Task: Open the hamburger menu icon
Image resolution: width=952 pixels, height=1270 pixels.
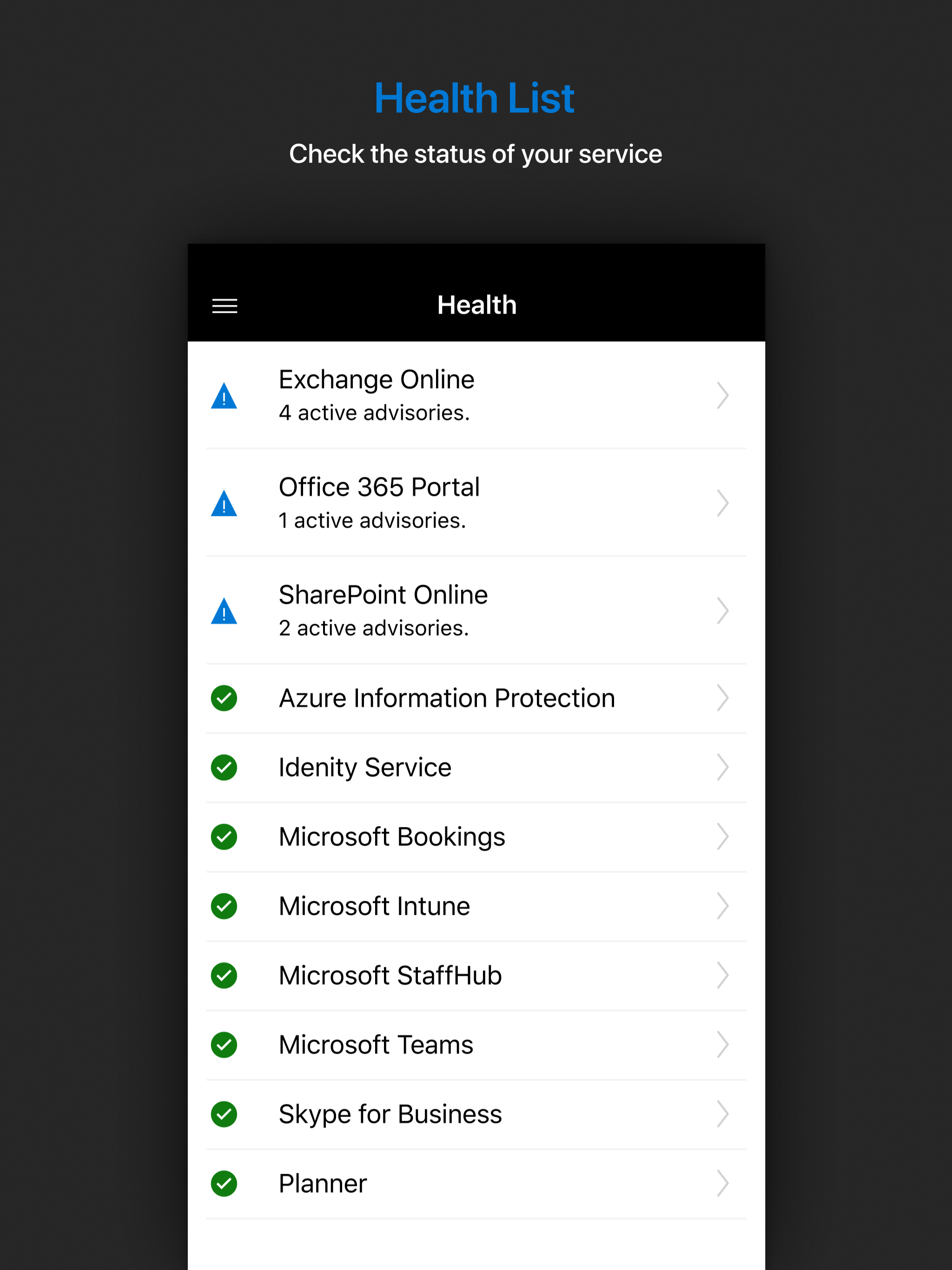Action: click(225, 306)
